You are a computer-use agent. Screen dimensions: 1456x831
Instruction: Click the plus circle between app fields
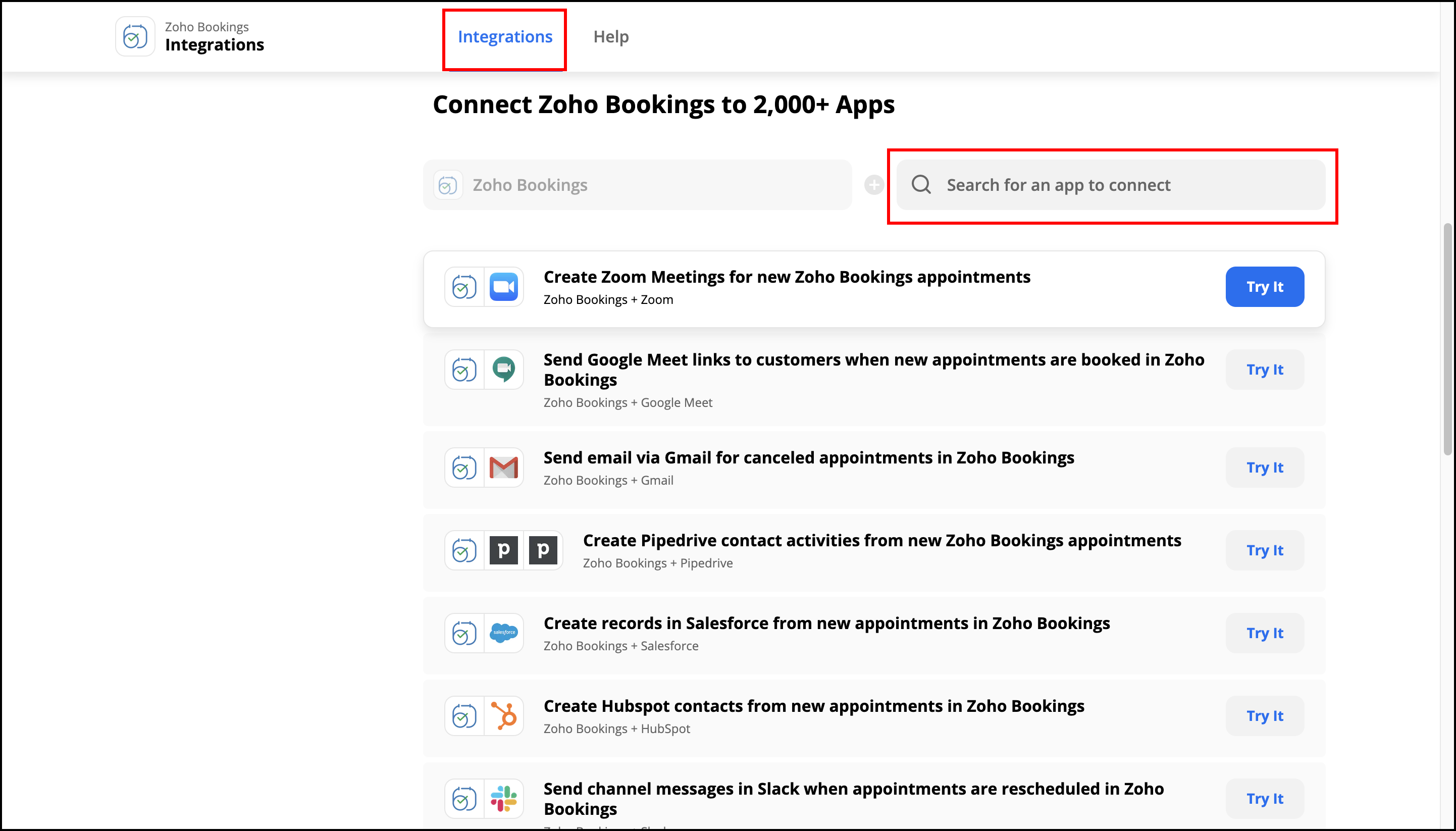point(874,185)
